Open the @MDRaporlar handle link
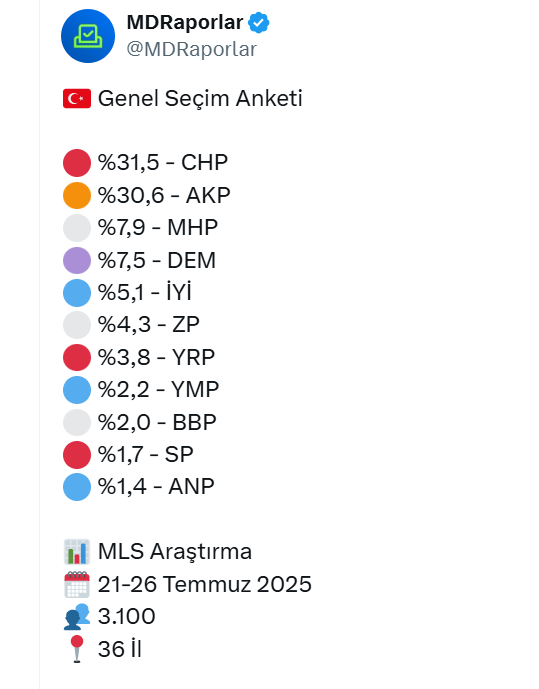The image size is (539, 689). pyautogui.click(x=192, y=49)
